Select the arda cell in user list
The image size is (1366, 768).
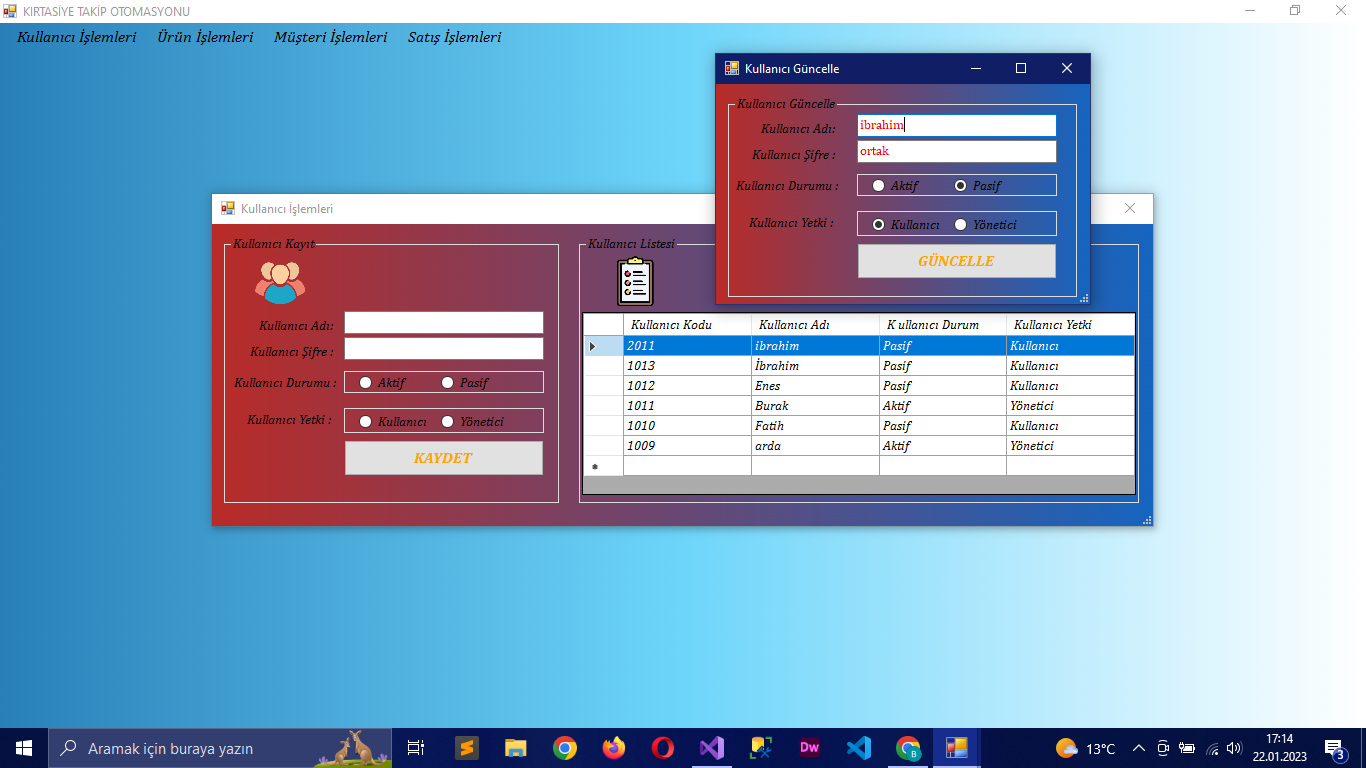pyautogui.click(x=815, y=446)
